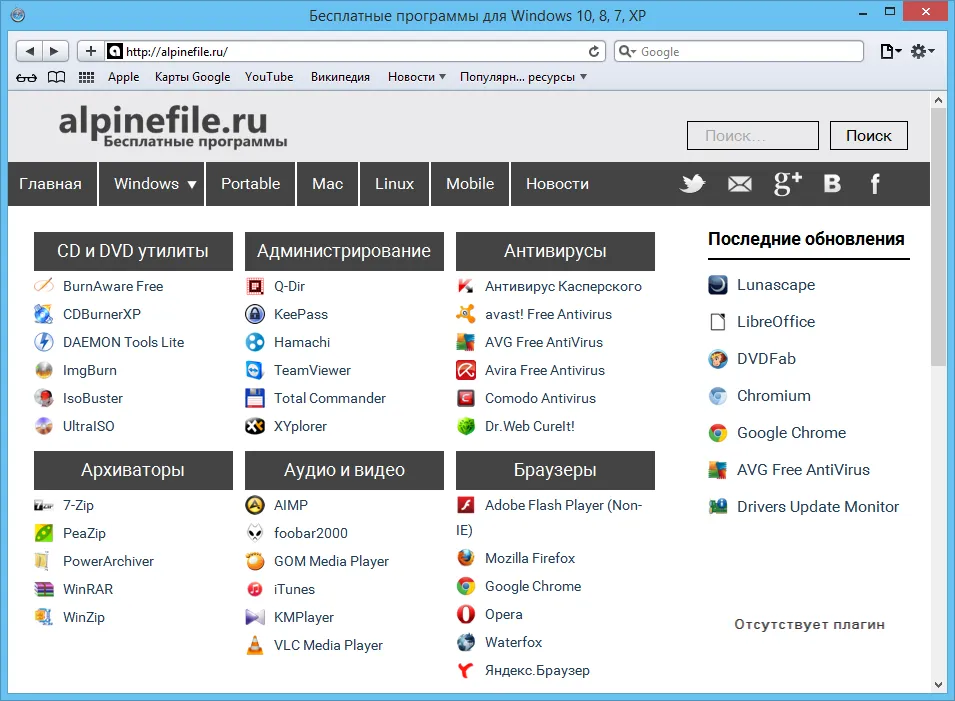
Task: Focus the site Поиск... input field
Action: tap(752, 135)
